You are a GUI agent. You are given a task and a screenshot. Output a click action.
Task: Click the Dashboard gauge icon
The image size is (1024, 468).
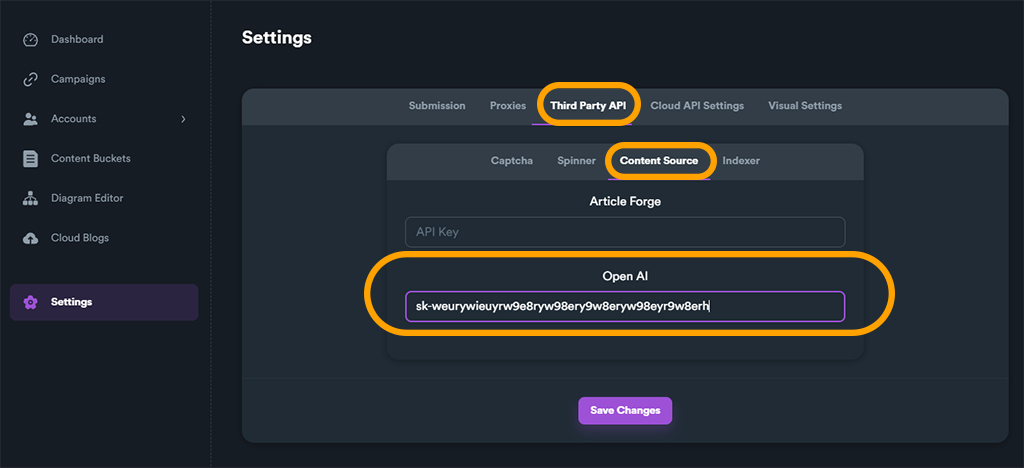(30, 40)
